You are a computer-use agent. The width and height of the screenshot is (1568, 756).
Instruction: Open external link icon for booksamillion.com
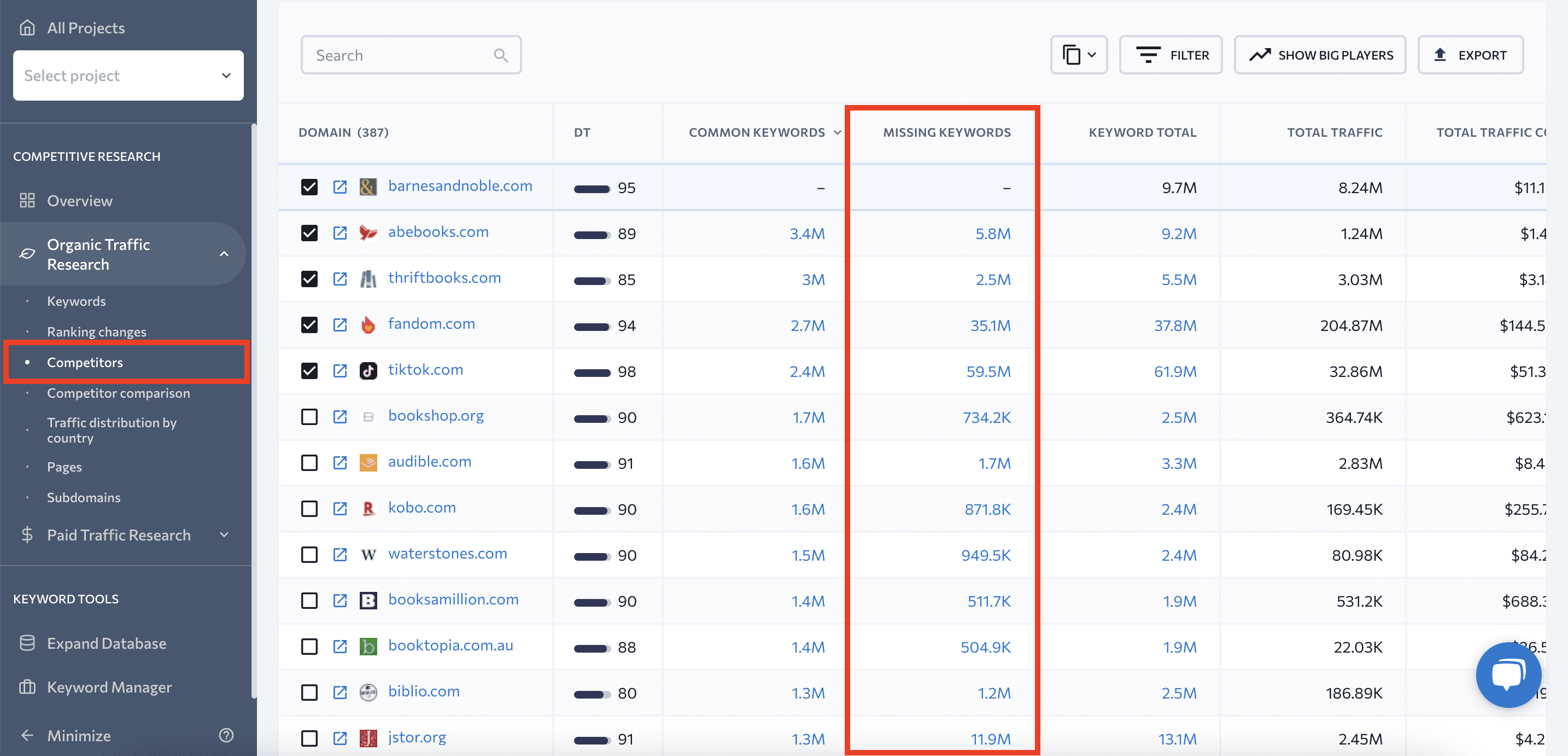click(x=340, y=601)
